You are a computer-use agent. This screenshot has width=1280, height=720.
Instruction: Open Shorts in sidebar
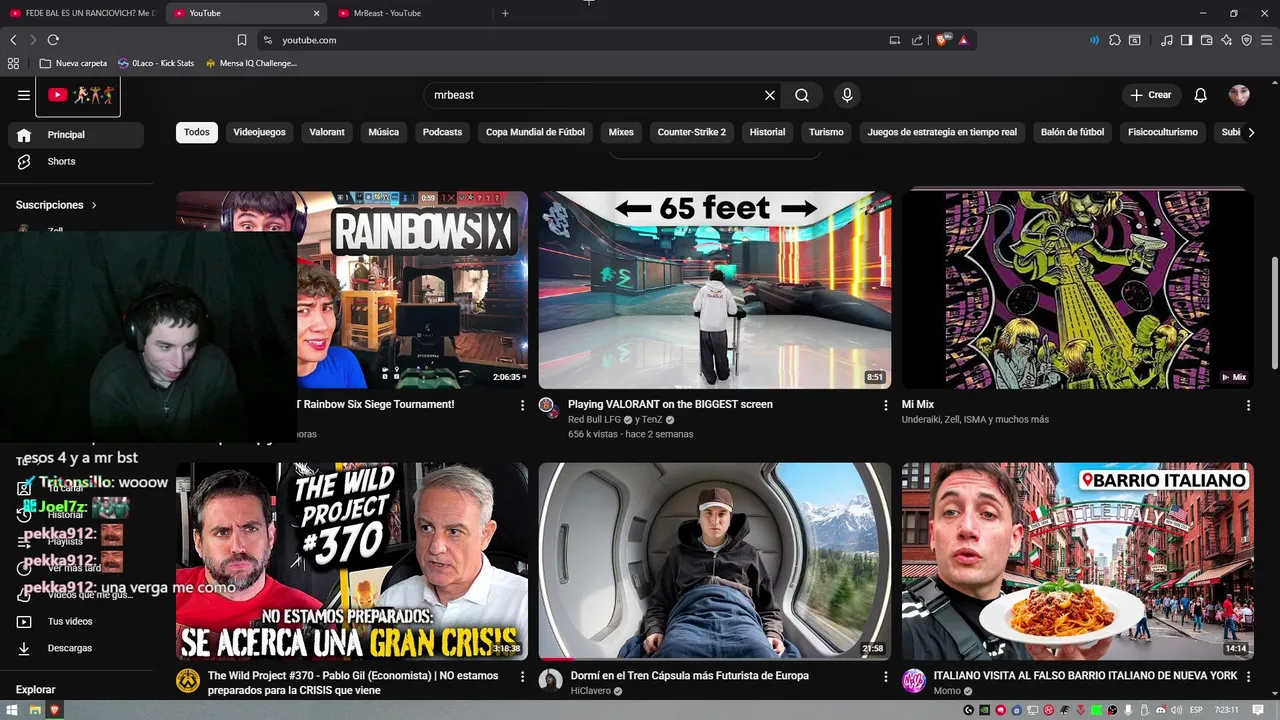click(x=76, y=161)
